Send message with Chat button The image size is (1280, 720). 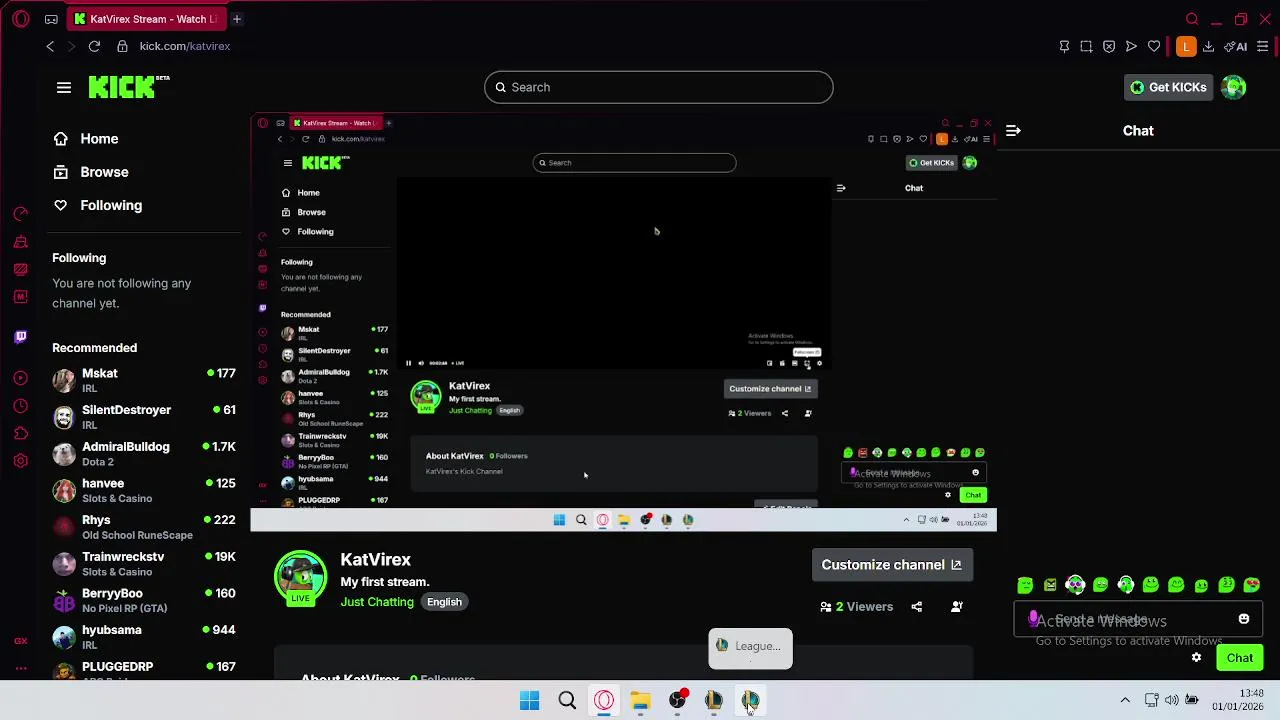[x=1240, y=658]
